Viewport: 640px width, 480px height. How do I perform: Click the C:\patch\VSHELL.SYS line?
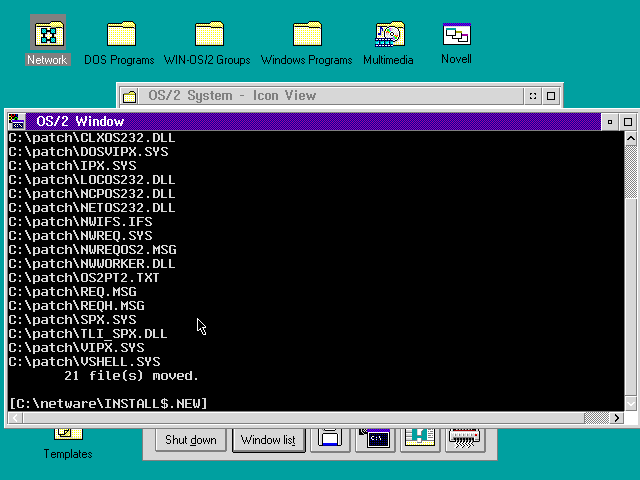tap(84, 362)
